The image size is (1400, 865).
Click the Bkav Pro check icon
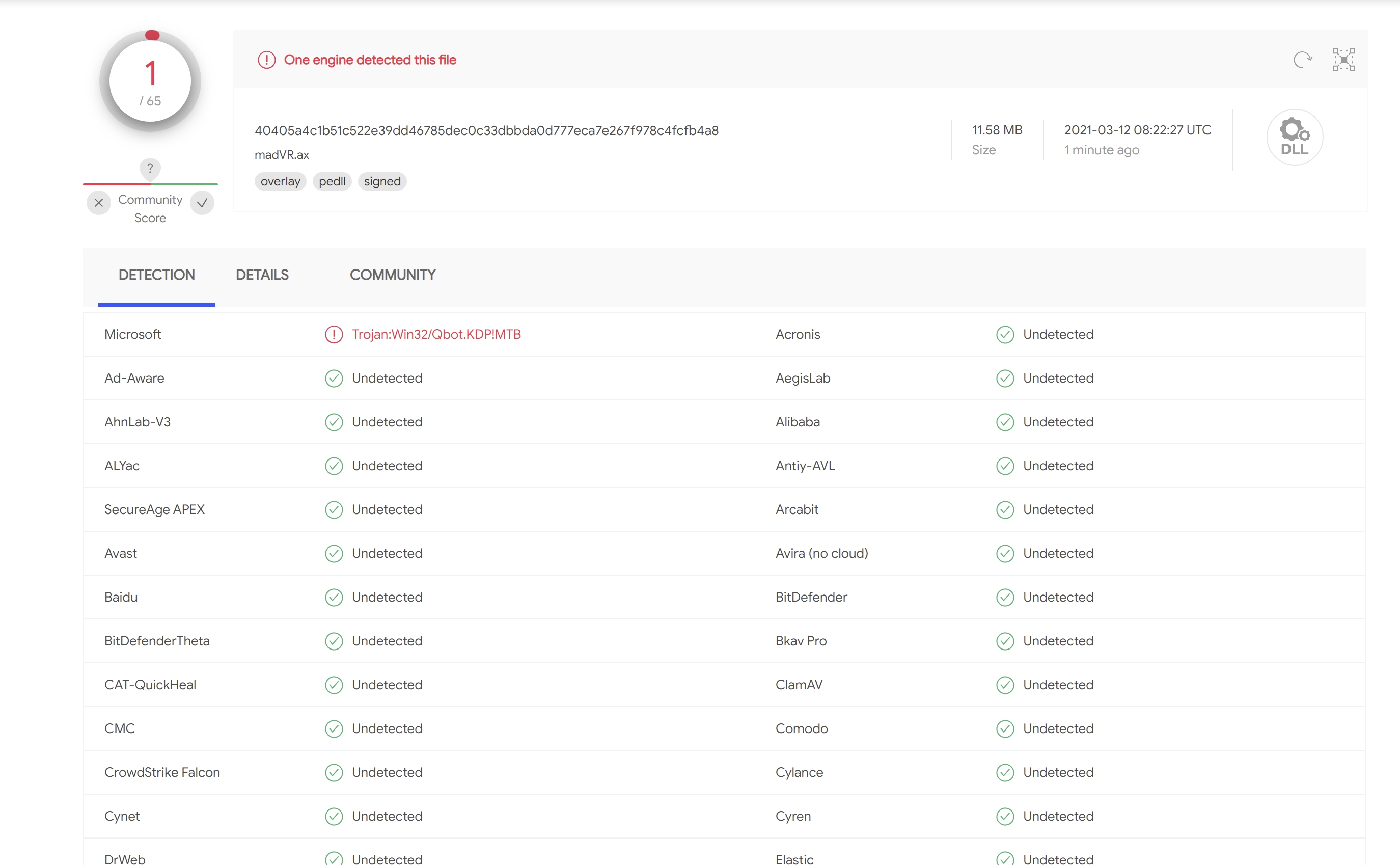click(1005, 641)
